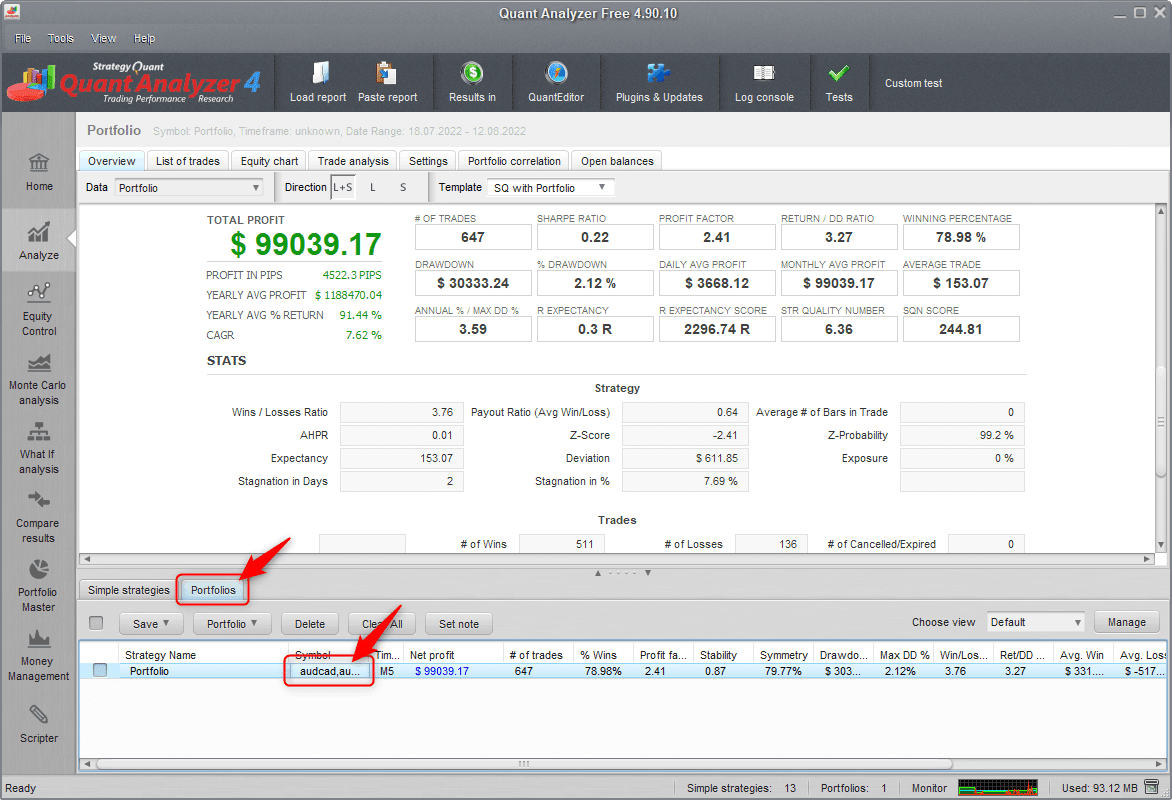
Task: Click the Set note button
Action: pos(459,624)
